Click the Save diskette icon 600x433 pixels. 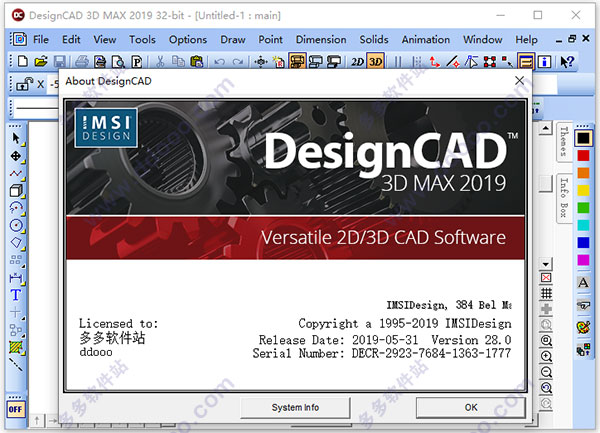59,61
